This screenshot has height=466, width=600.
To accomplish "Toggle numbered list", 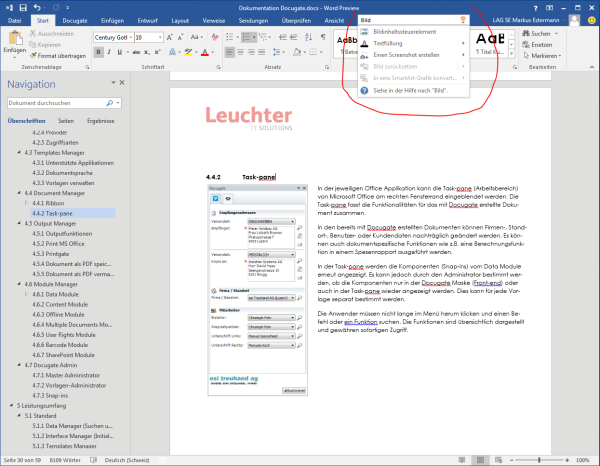I will coord(246,37).
